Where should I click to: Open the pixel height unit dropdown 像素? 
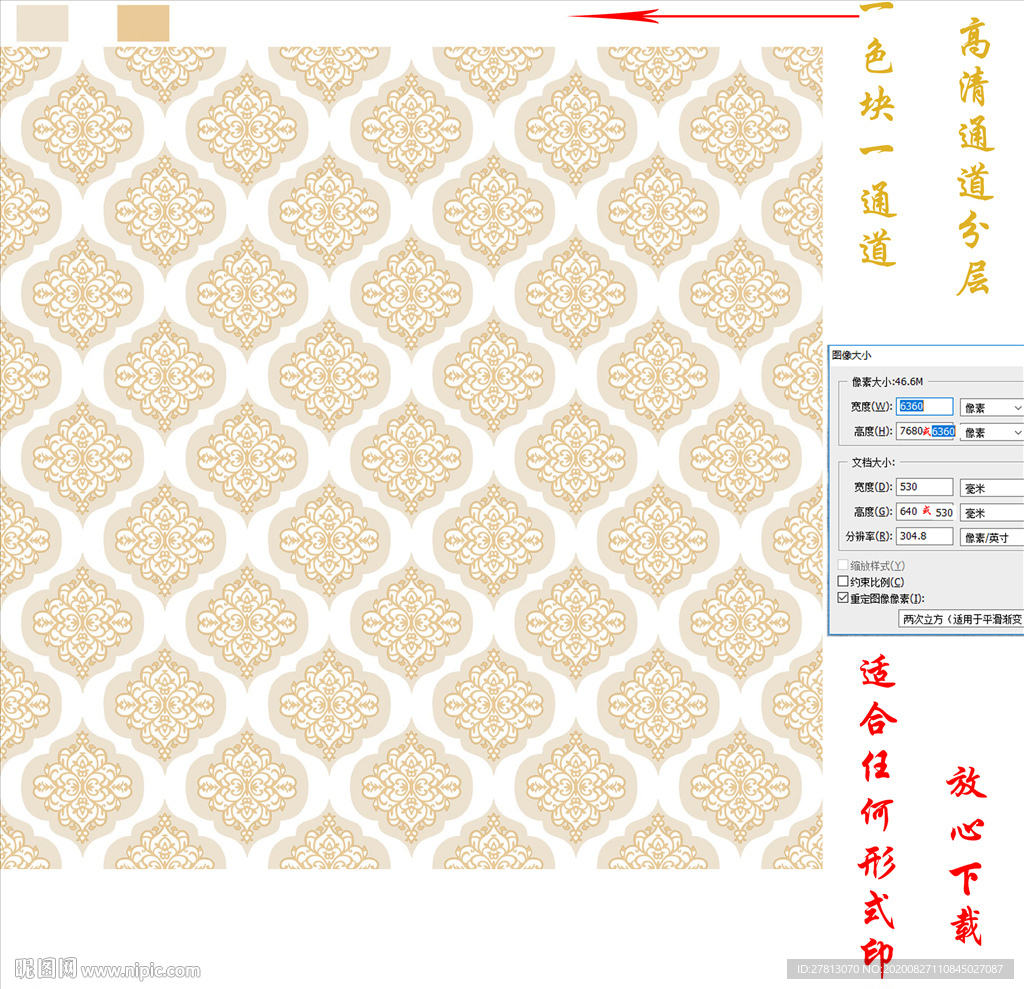tap(991, 432)
